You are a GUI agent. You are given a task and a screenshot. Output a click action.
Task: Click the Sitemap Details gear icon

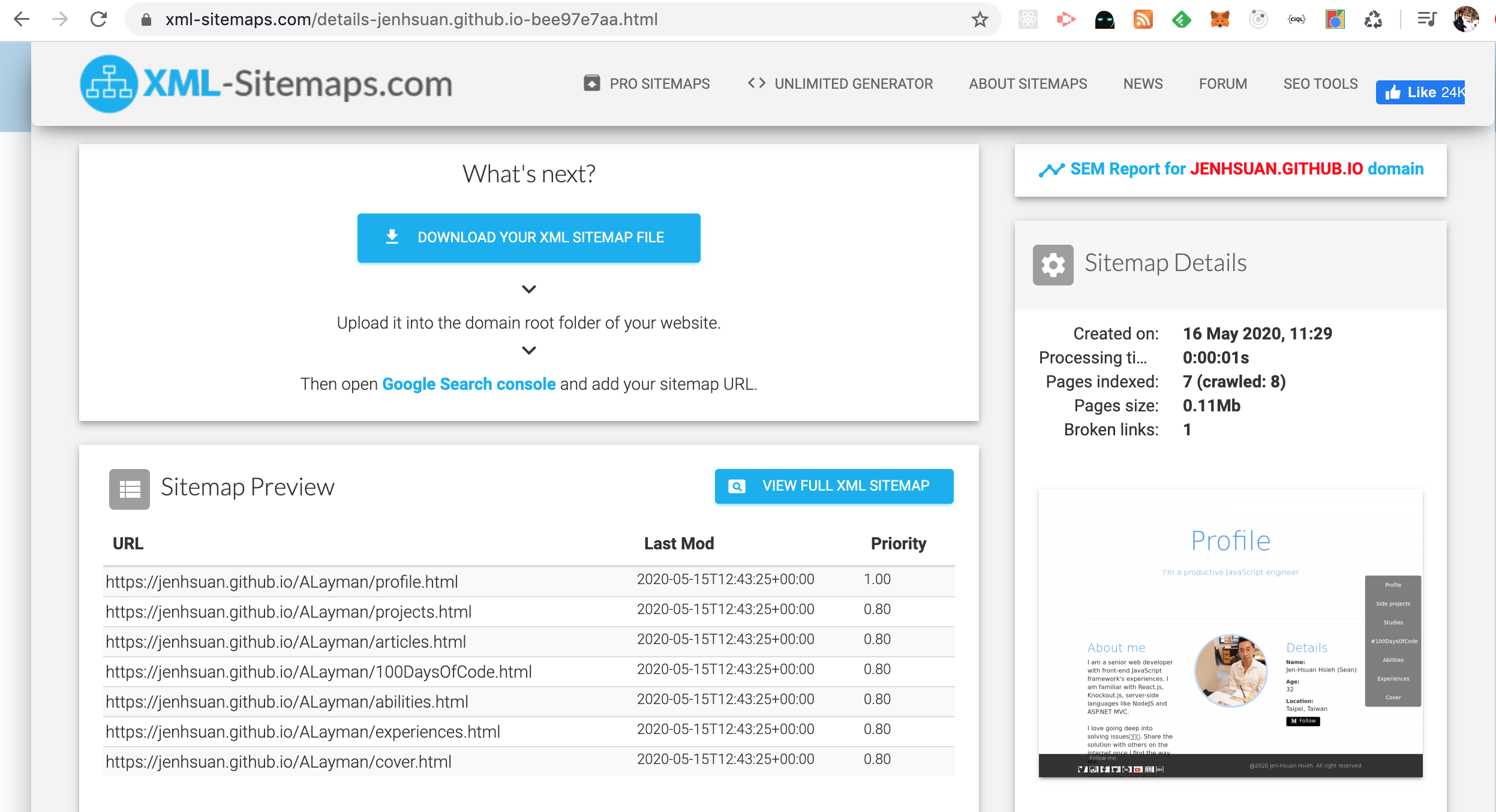pyautogui.click(x=1053, y=264)
